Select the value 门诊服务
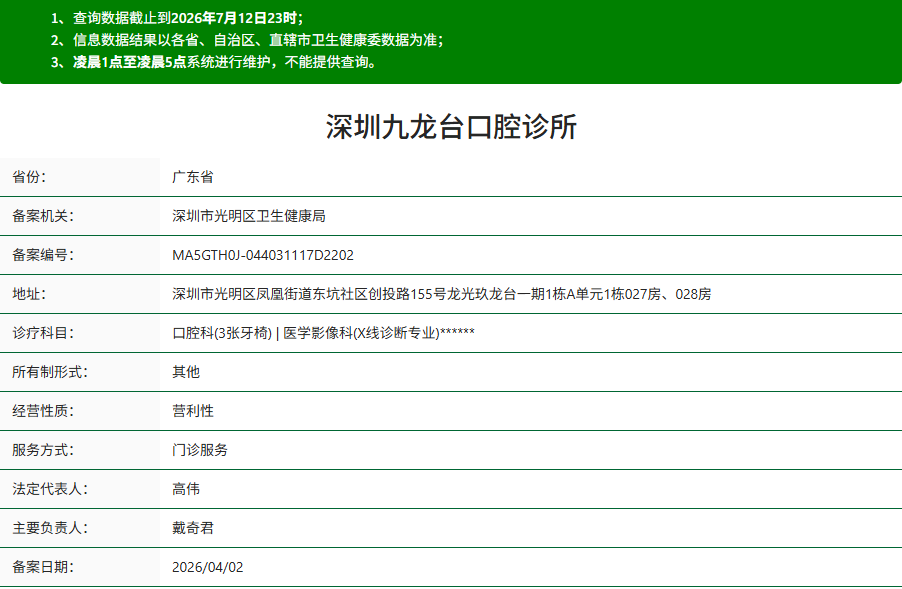 coord(200,450)
